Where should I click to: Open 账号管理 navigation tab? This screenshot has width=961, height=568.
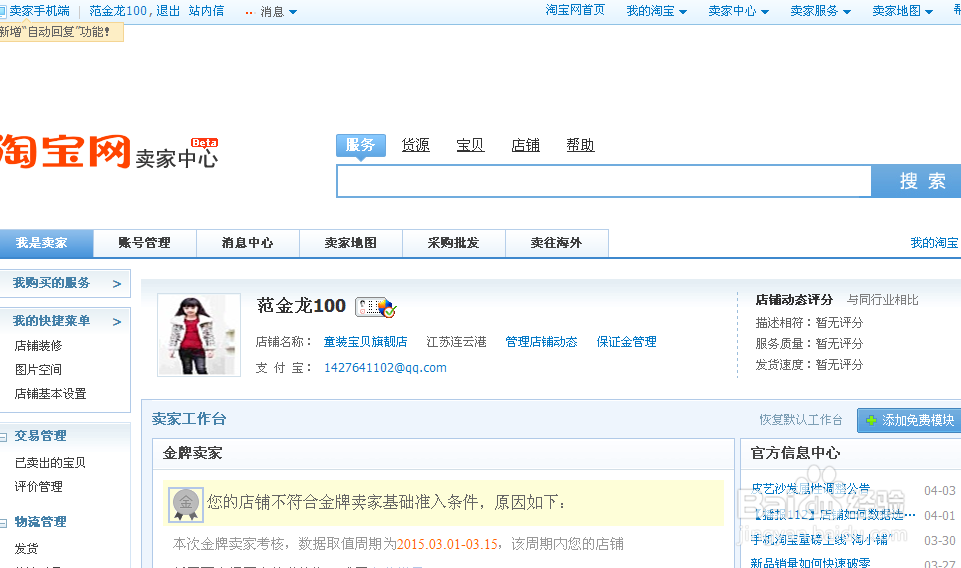click(145, 243)
